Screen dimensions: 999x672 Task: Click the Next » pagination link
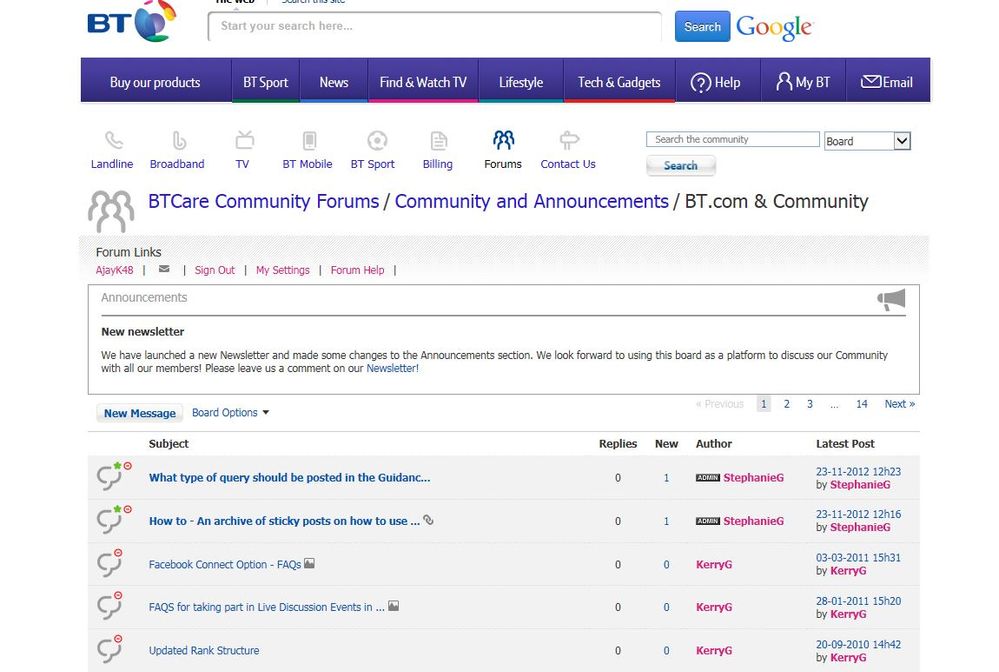tap(900, 404)
